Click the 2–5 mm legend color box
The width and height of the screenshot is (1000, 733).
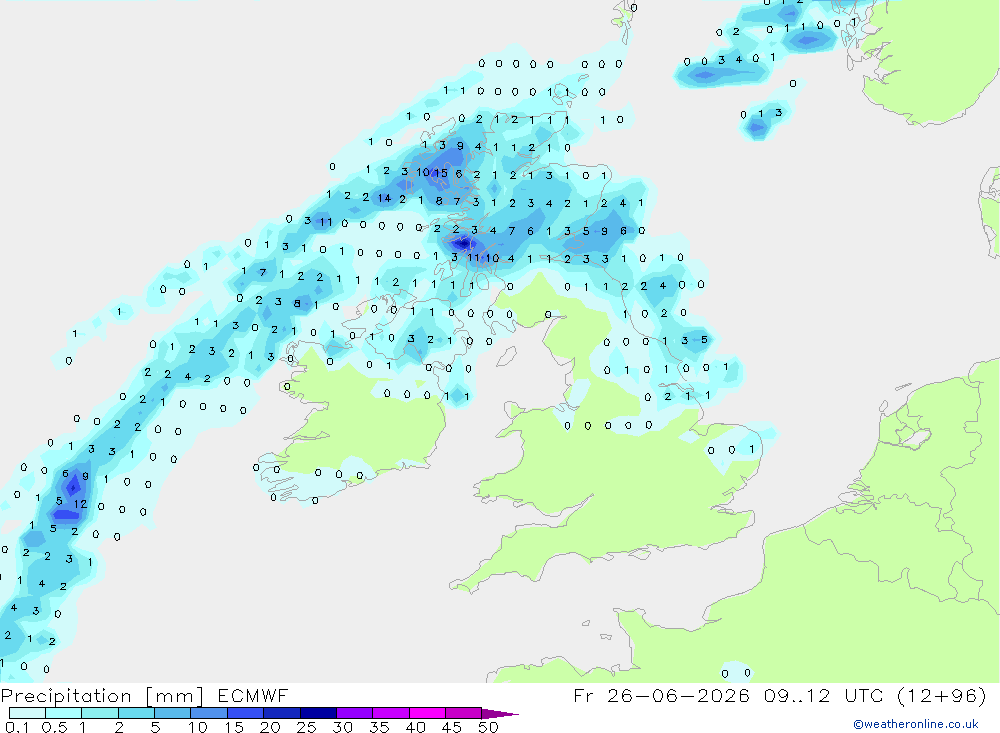[136, 713]
